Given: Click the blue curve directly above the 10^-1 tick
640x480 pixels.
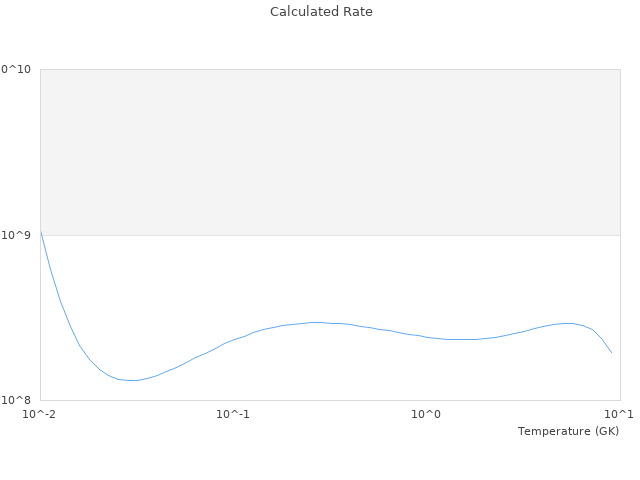Looking at the screenshot, I should point(233,339).
